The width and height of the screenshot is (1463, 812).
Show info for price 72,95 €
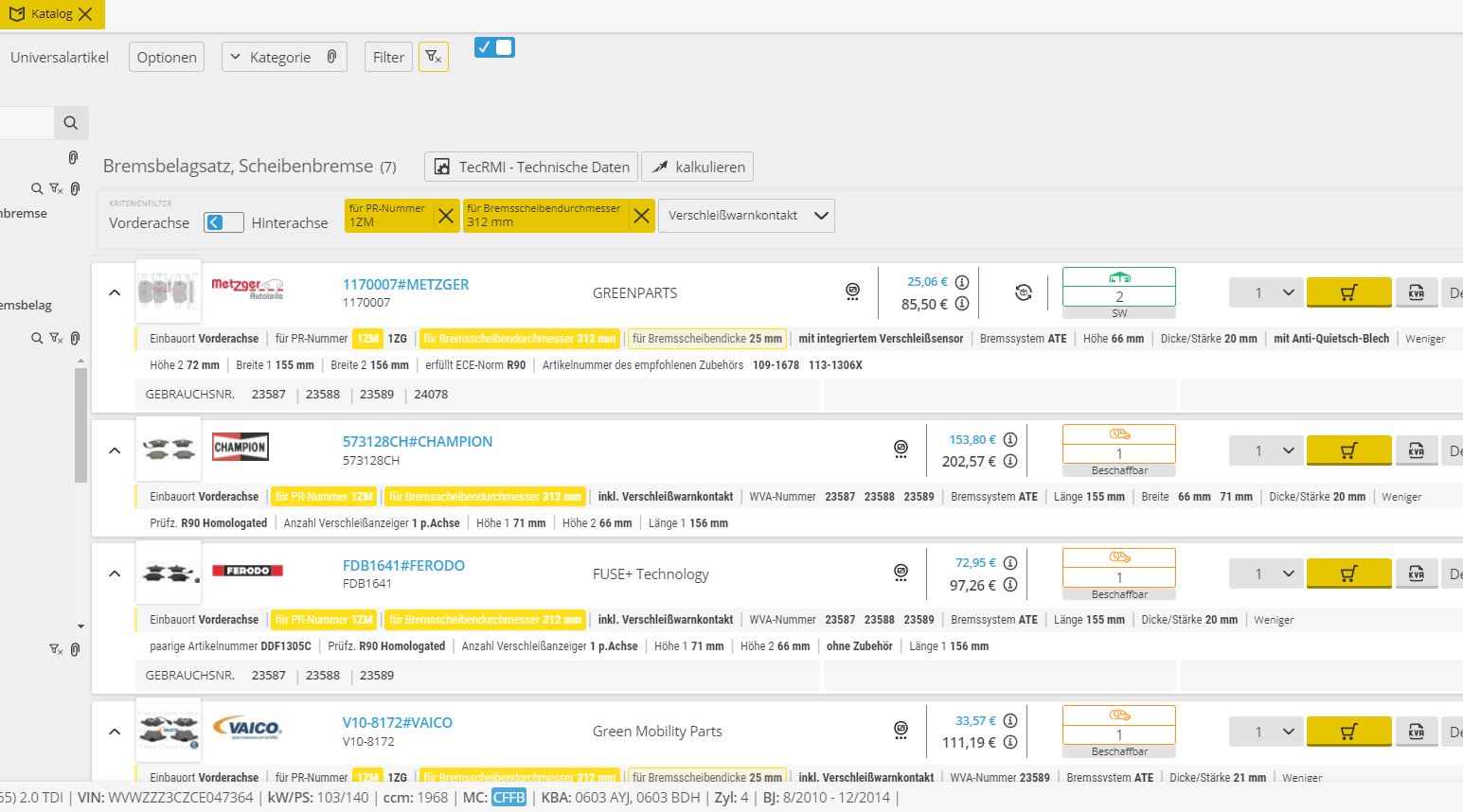(1010, 563)
